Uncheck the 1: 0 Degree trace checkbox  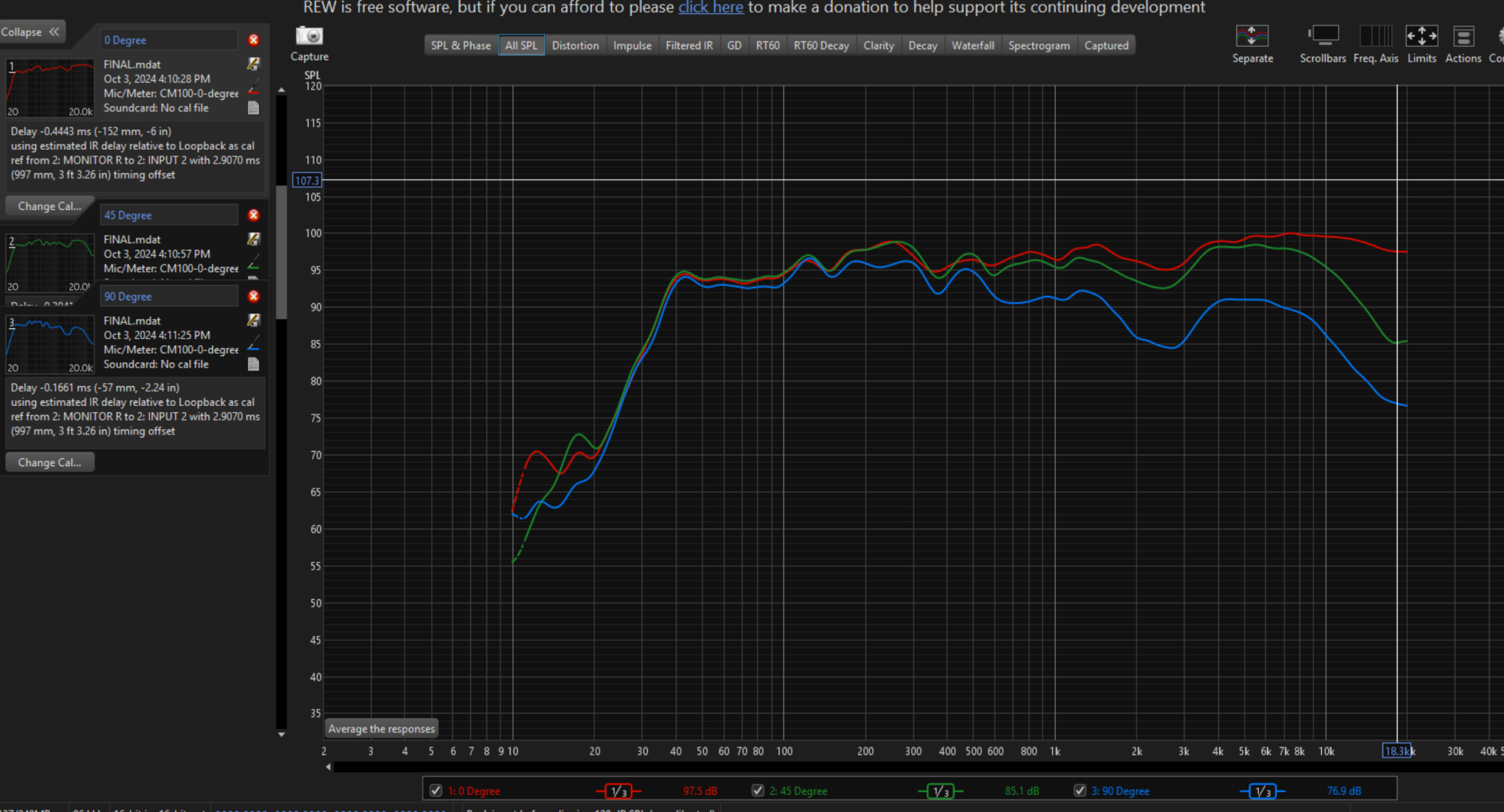point(435,791)
